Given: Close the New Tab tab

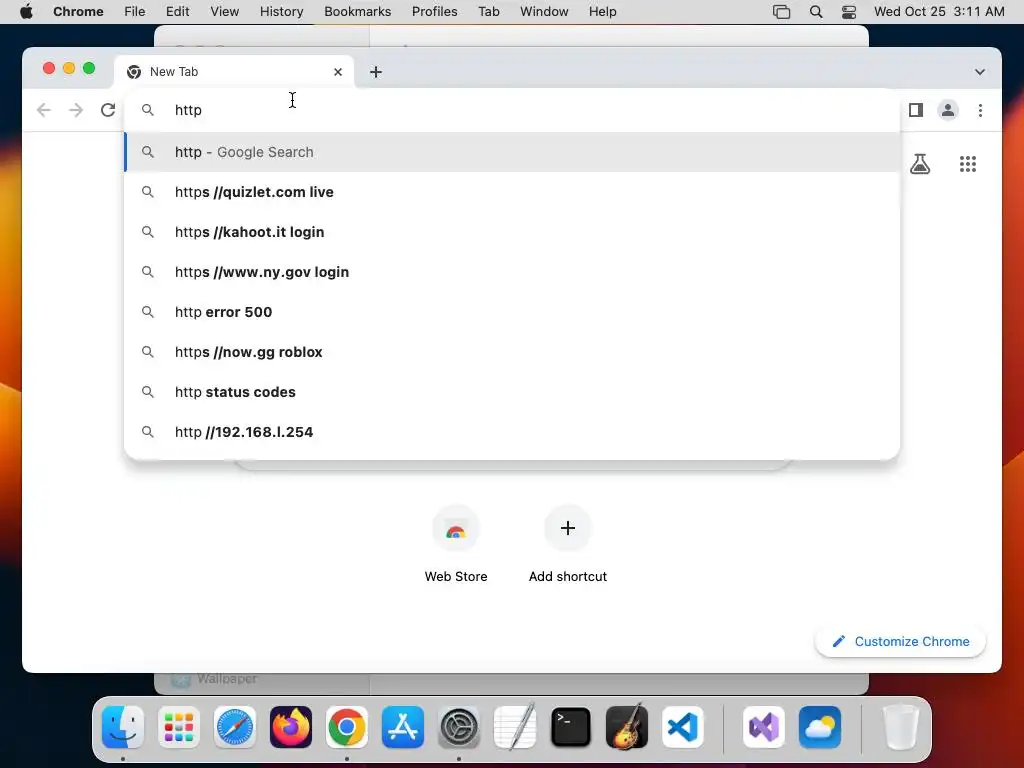Looking at the screenshot, I should tap(338, 72).
